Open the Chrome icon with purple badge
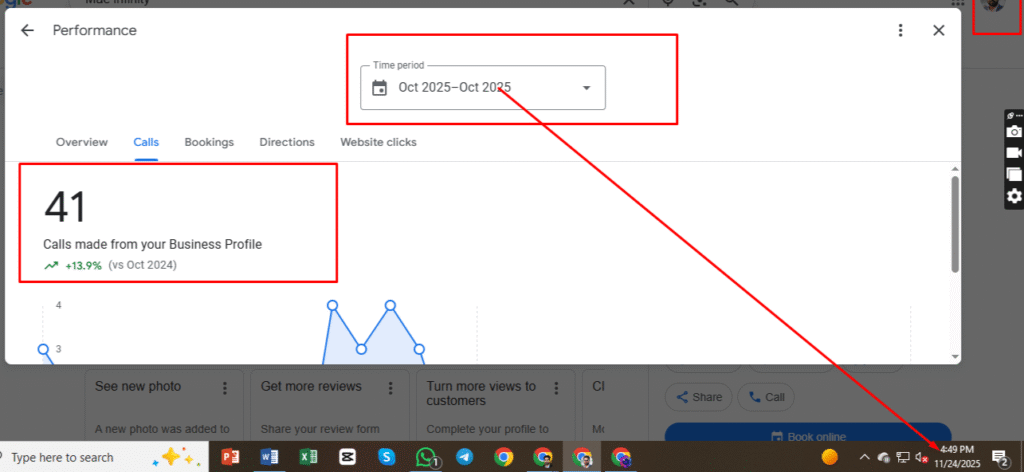The height and width of the screenshot is (472, 1024). 621,457
